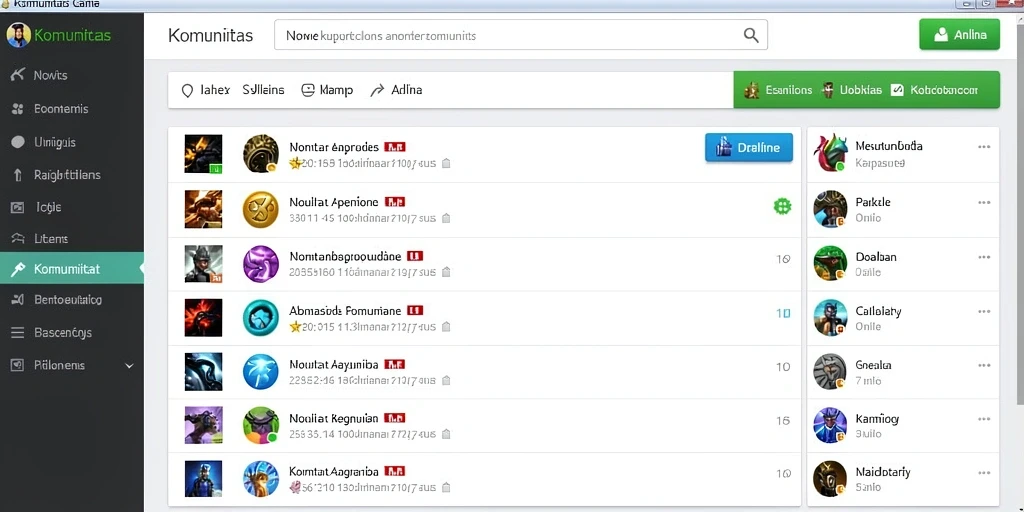Open Nontar Anprodes game thumbnail
1024x512 pixels.
[203, 154]
